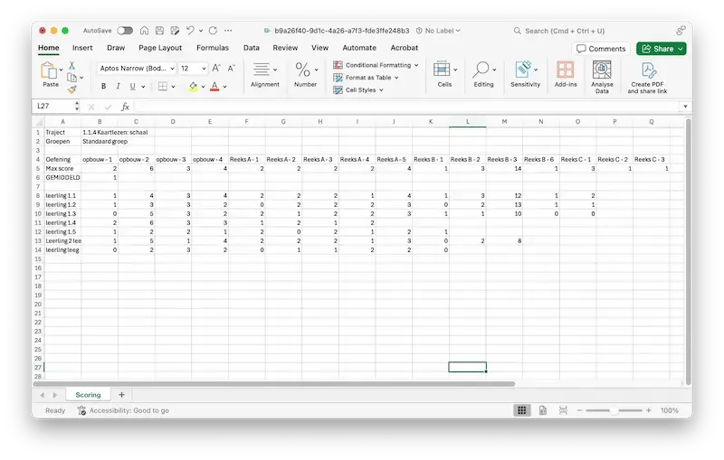
Task: Toggle the AutoSave switch
Action: click(x=125, y=30)
